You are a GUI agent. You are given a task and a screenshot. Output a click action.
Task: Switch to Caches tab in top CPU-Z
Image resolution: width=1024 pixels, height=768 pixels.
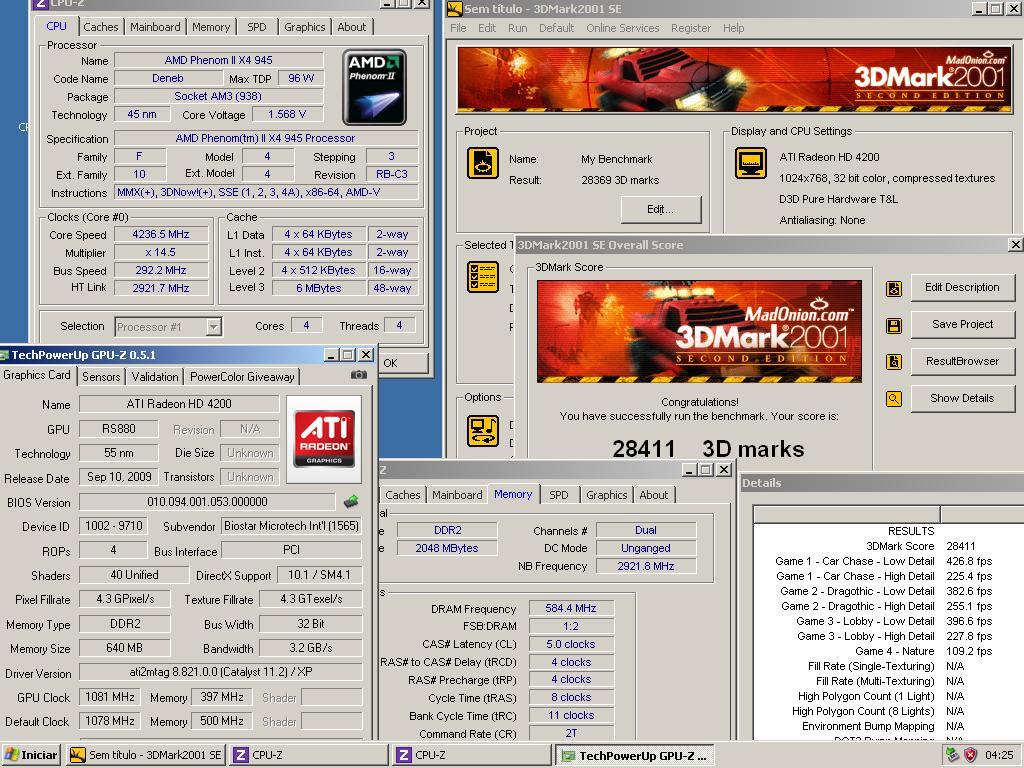pyautogui.click(x=101, y=27)
